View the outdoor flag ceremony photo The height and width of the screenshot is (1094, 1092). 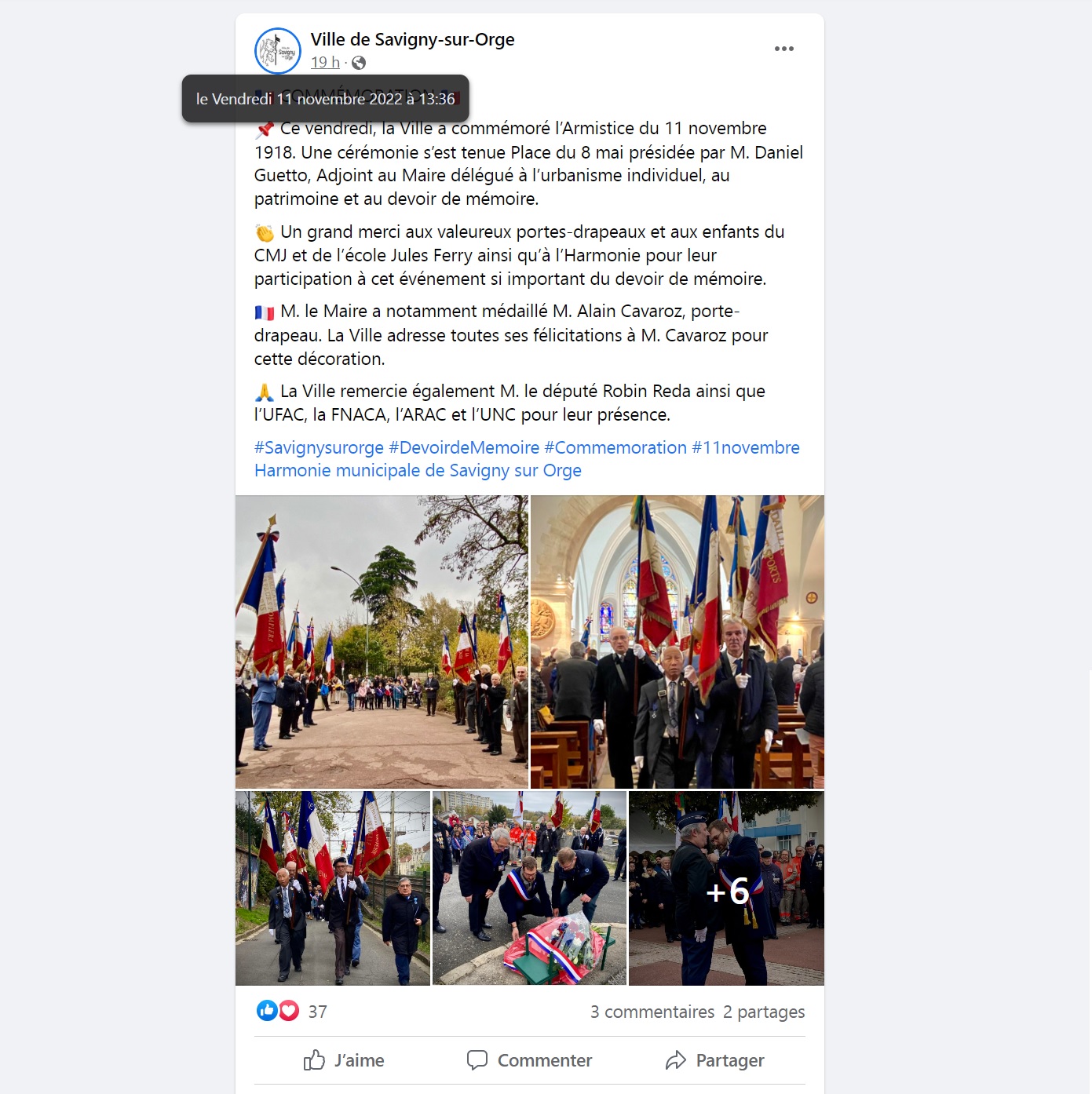tap(382, 641)
